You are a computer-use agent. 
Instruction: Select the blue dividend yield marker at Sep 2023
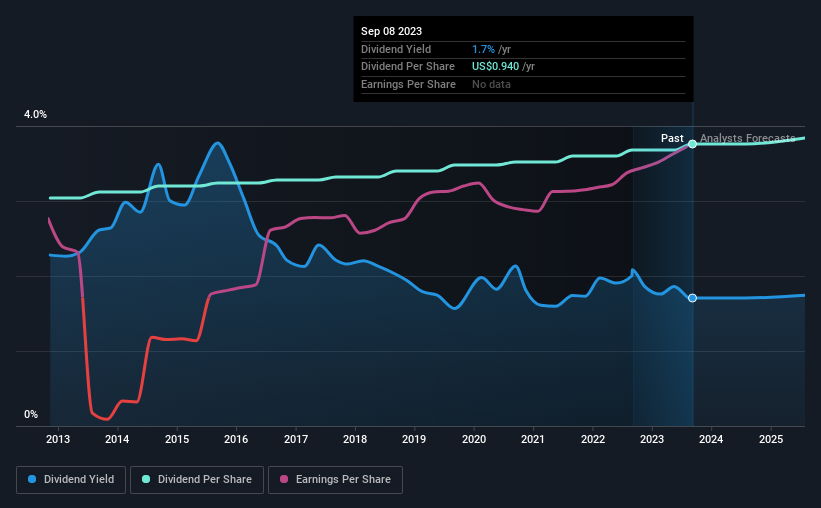pos(692,298)
